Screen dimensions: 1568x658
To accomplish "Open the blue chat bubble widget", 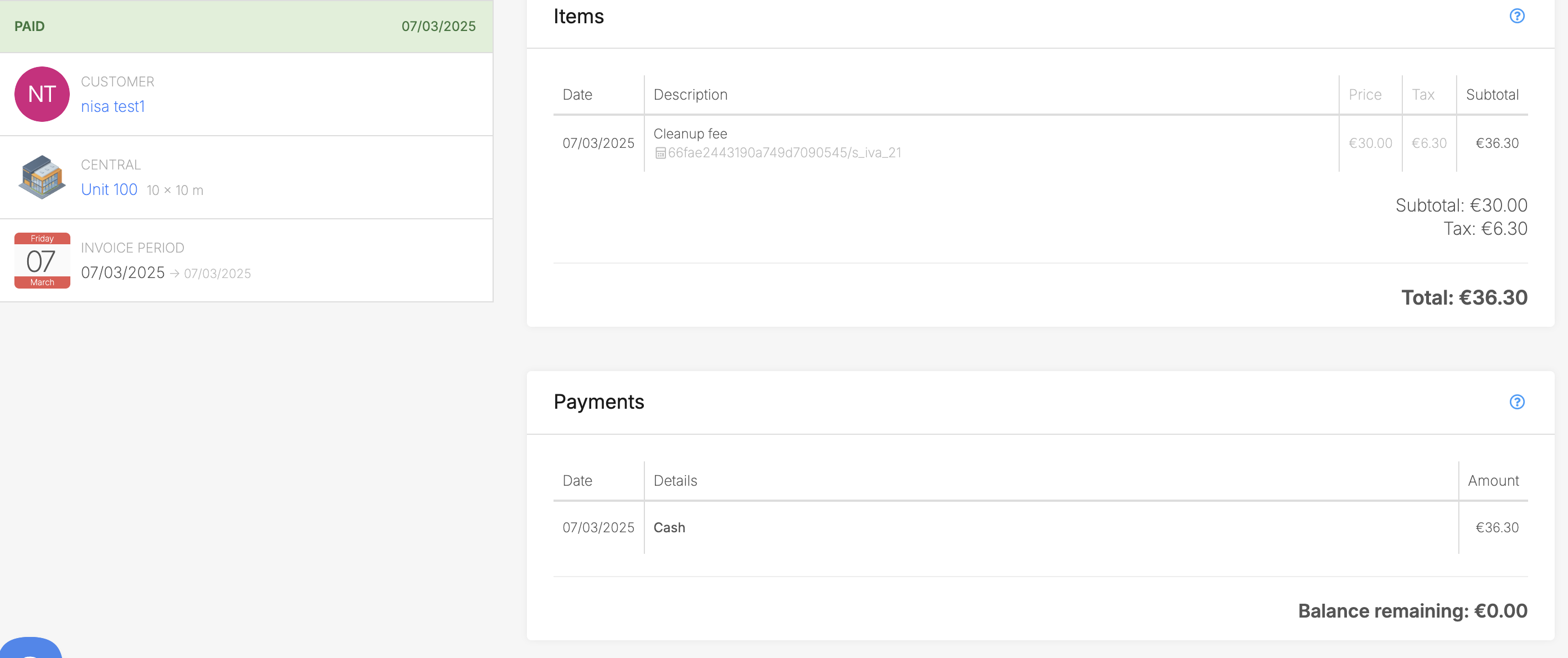I will point(30,649).
